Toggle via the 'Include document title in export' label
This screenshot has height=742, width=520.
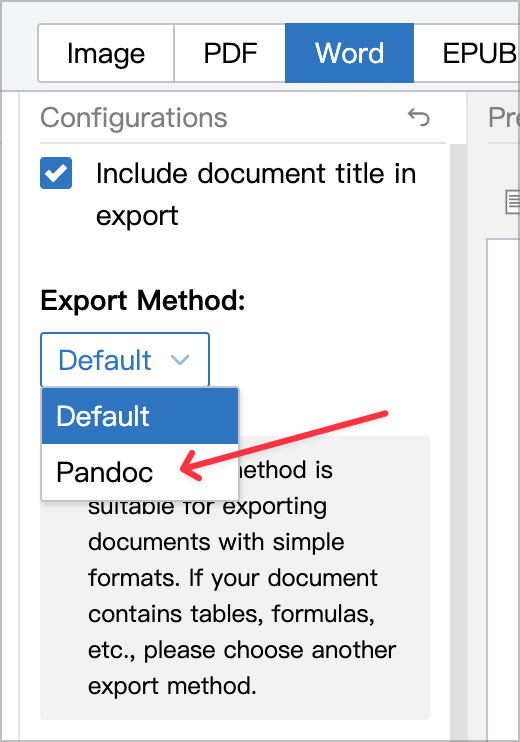click(256, 194)
